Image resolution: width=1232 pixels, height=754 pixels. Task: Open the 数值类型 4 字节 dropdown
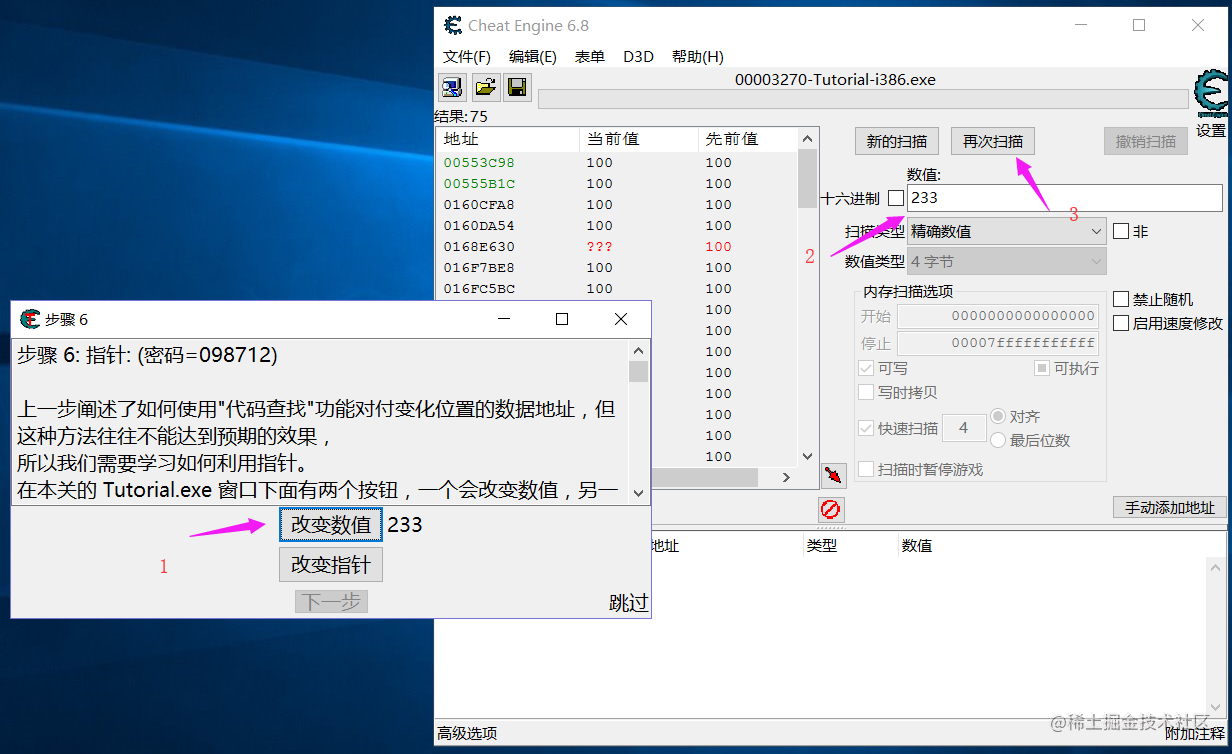(1006, 262)
